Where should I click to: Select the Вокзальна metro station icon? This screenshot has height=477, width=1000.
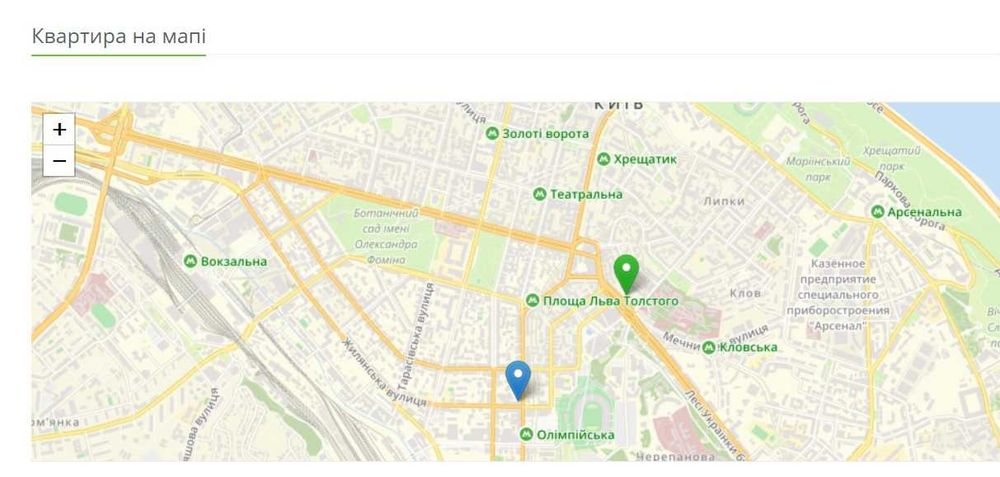coord(190,261)
